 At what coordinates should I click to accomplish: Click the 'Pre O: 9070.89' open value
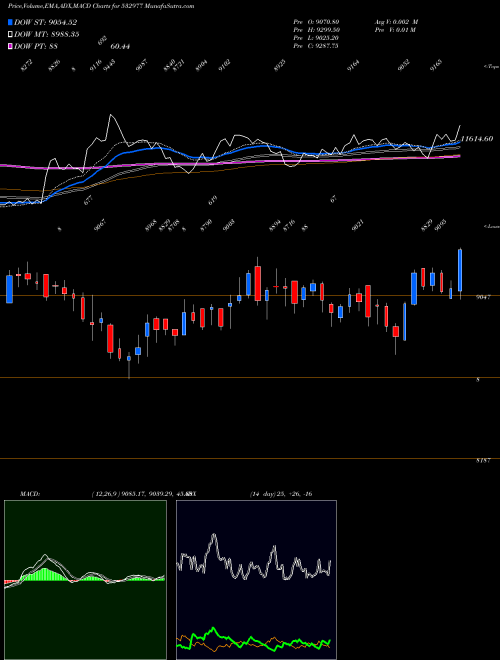(316, 22)
